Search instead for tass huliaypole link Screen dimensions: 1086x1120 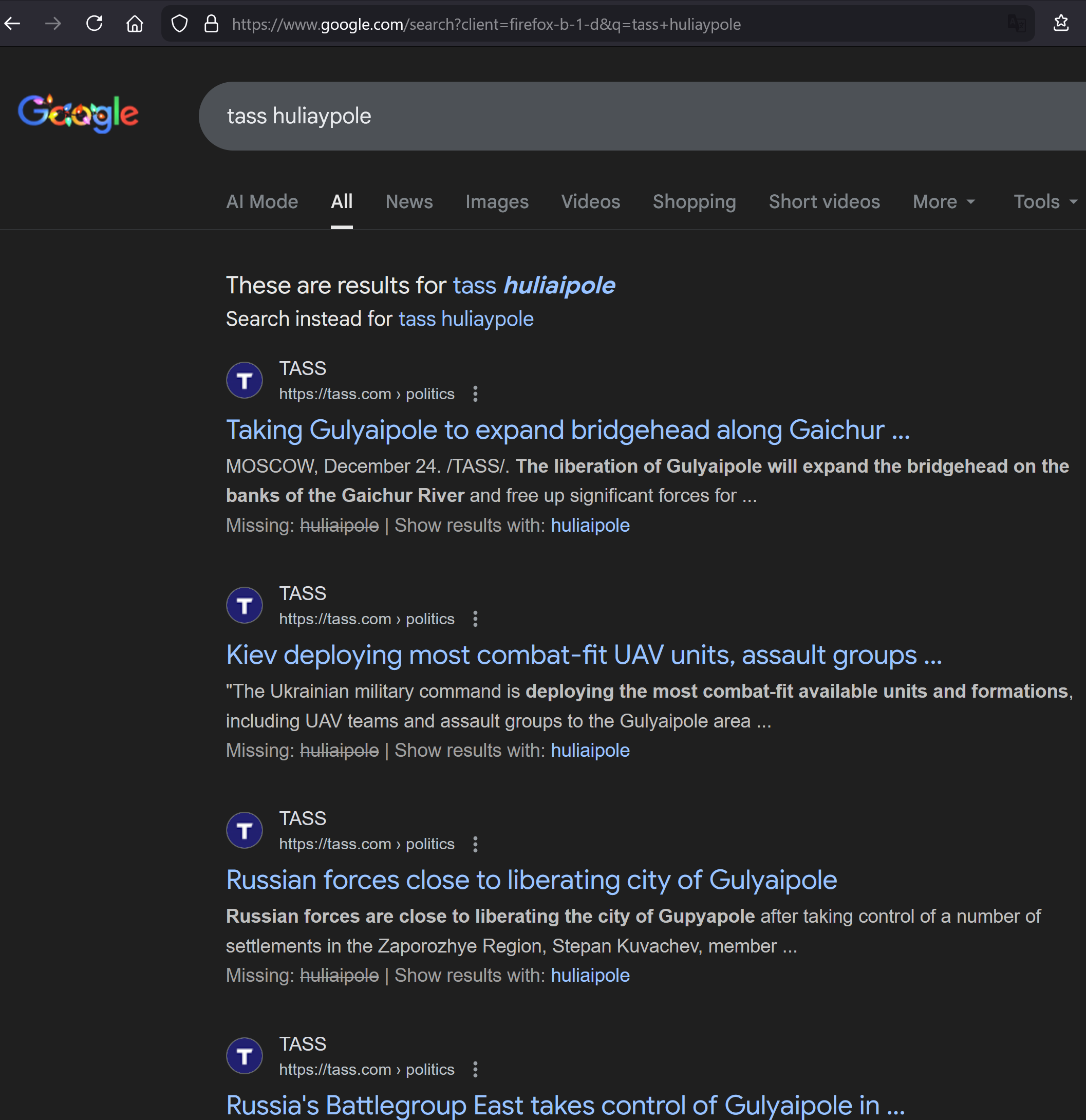[465, 319]
